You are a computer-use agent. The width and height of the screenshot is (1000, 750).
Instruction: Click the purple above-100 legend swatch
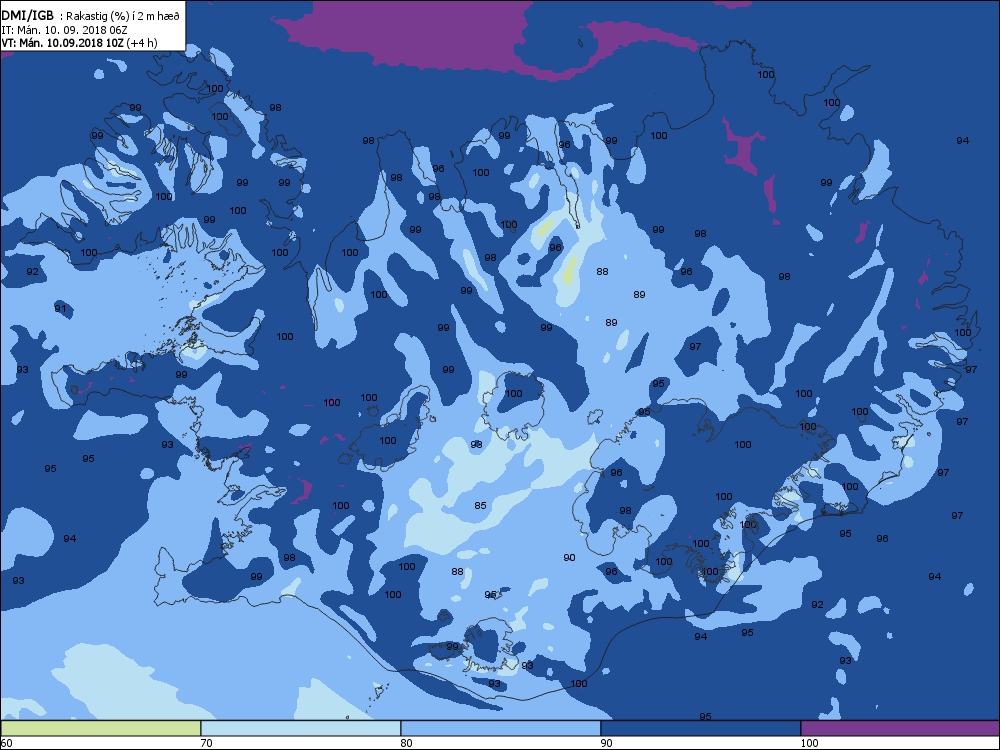coord(900,728)
